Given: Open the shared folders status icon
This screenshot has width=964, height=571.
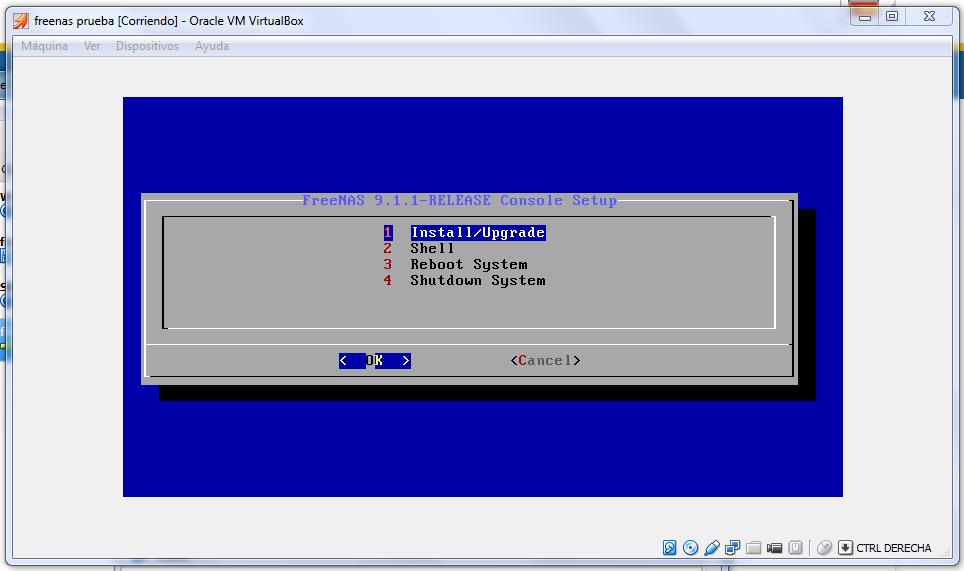Looking at the screenshot, I should pyautogui.click(x=754, y=548).
